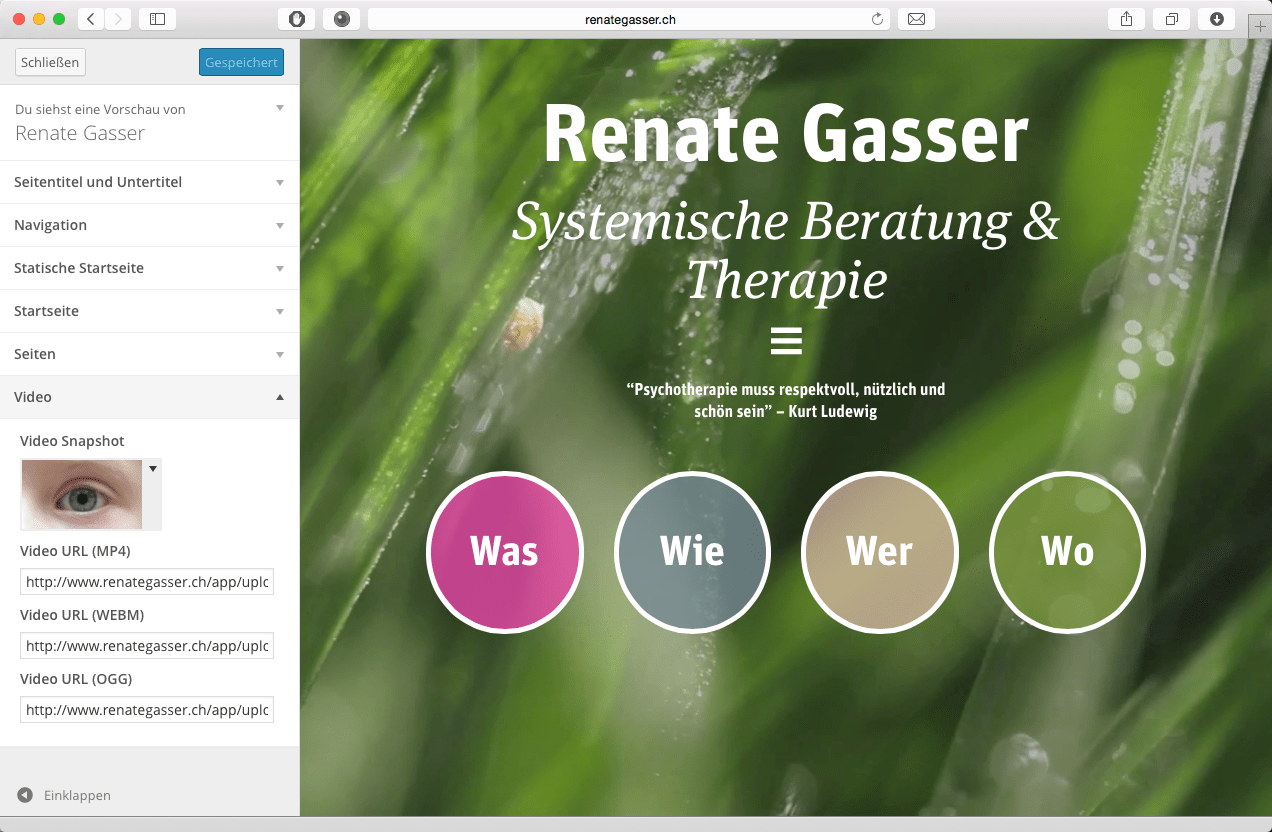The height and width of the screenshot is (832, 1272).
Task: Toggle the Safari sidebar icon
Action: tap(157, 19)
